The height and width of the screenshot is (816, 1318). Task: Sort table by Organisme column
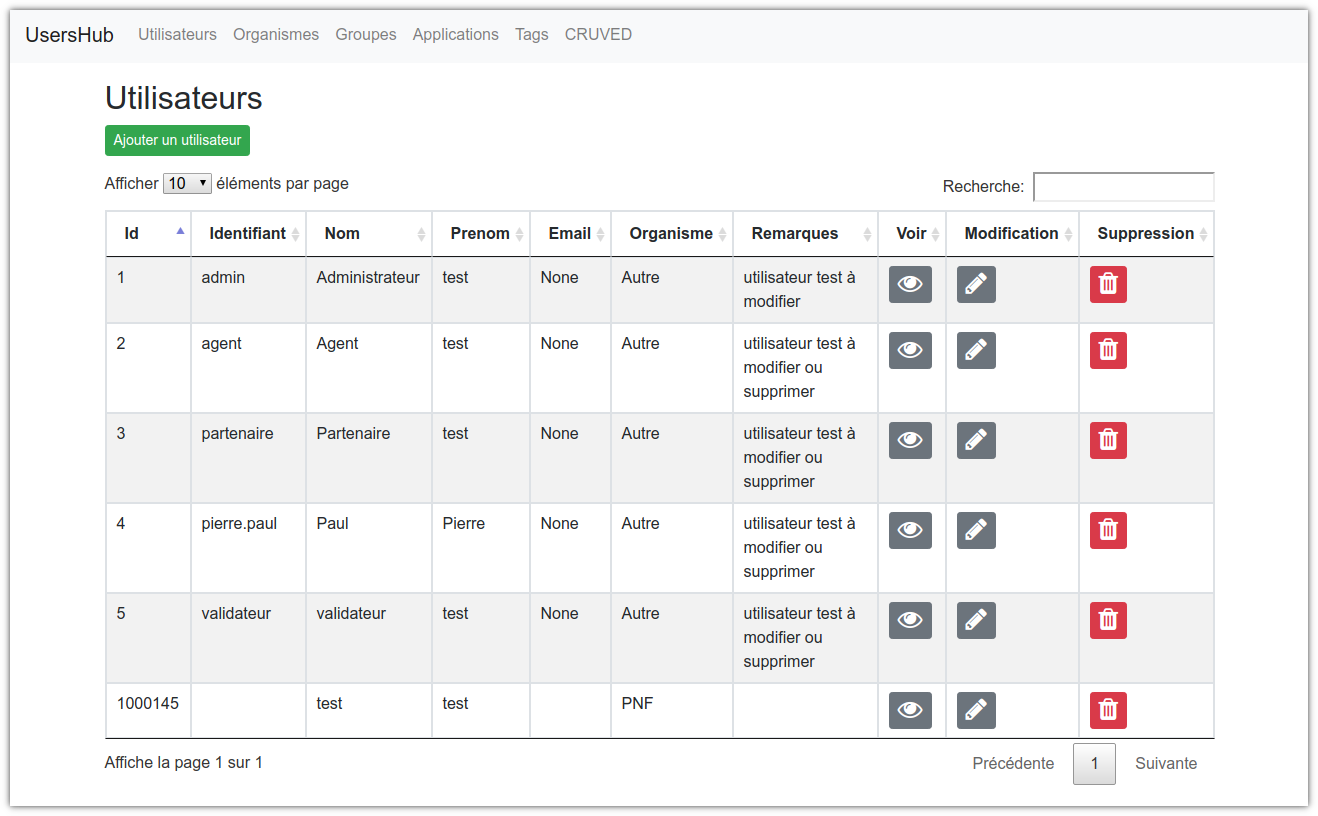pyautogui.click(x=672, y=234)
